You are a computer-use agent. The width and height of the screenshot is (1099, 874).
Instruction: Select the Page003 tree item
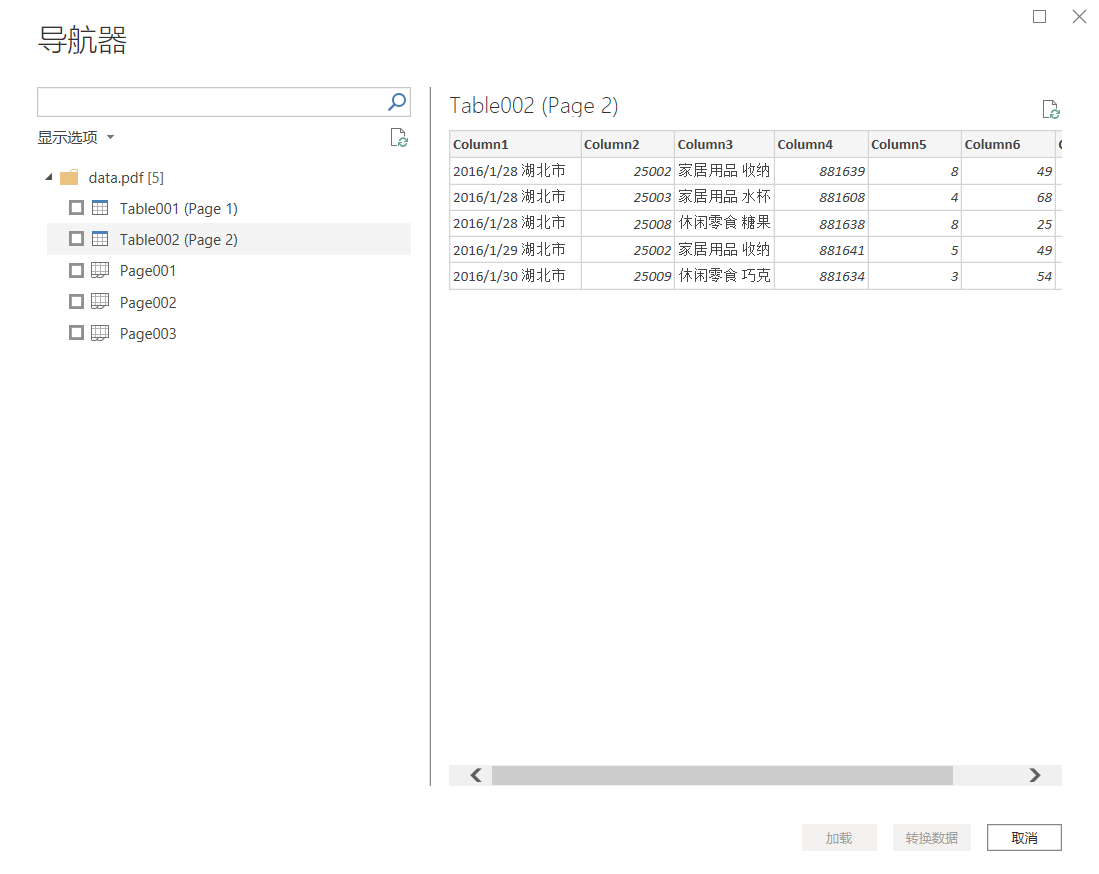(148, 334)
